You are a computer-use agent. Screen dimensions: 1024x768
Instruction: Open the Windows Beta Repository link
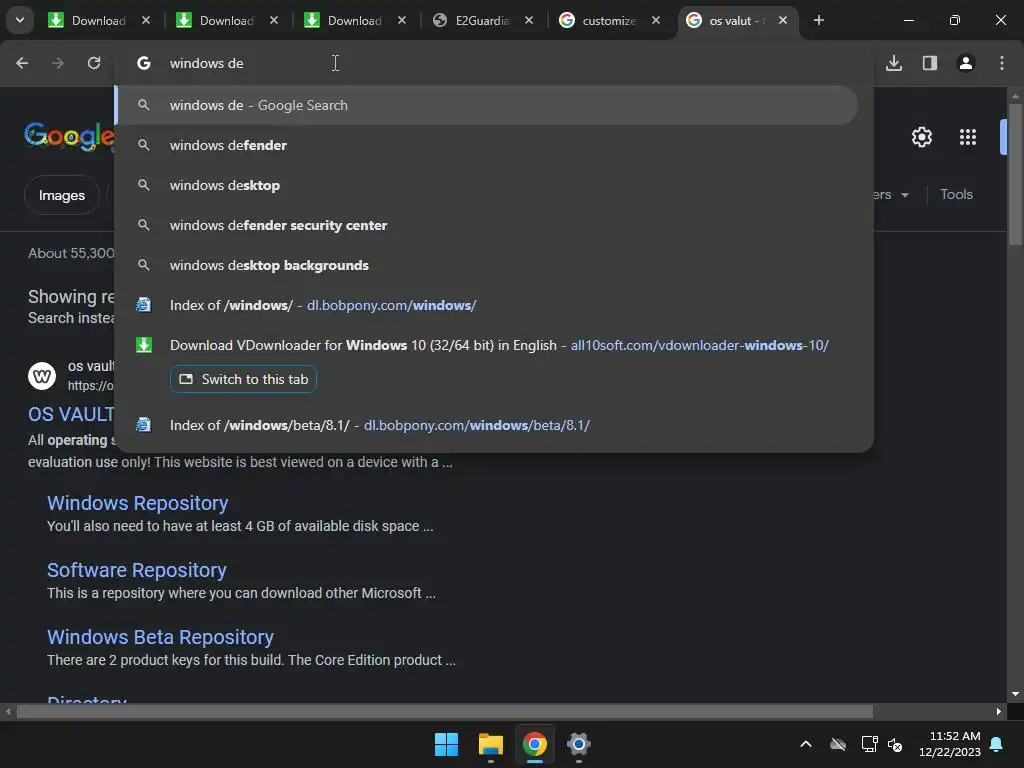[160, 637]
